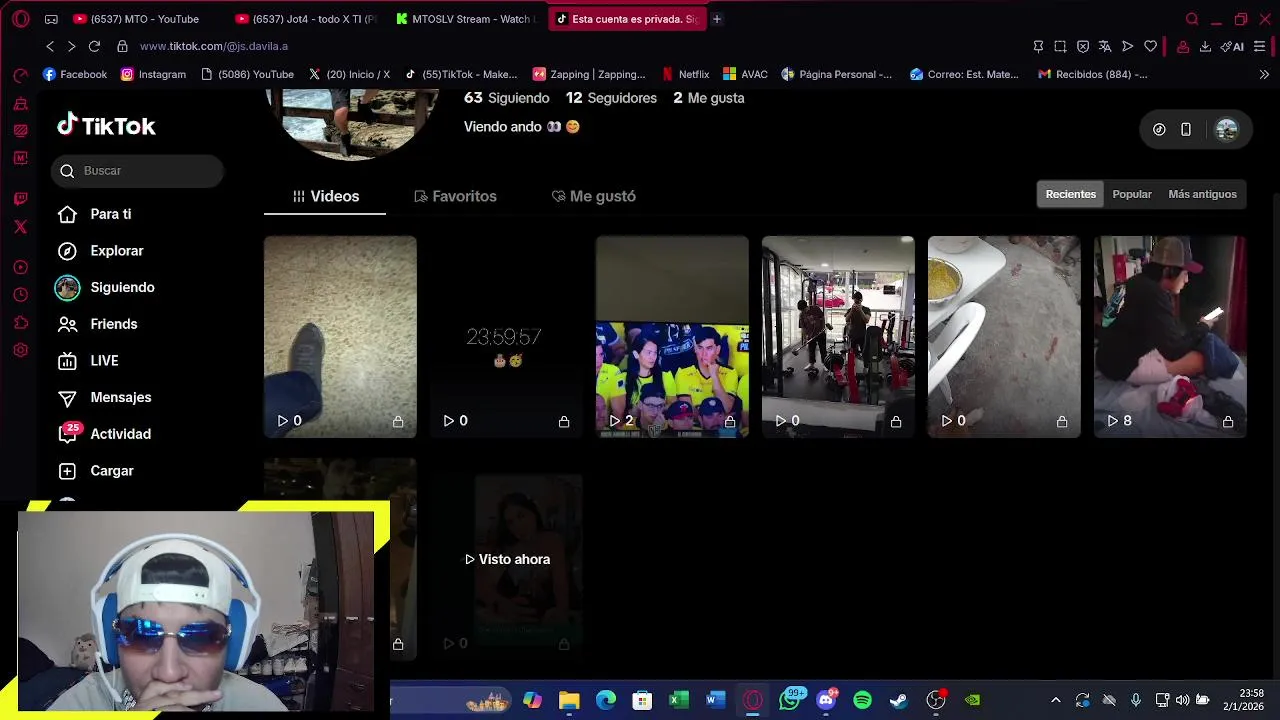Open the pinboard pin icon
The height and width of the screenshot is (720, 1280).
[1038, 46]
